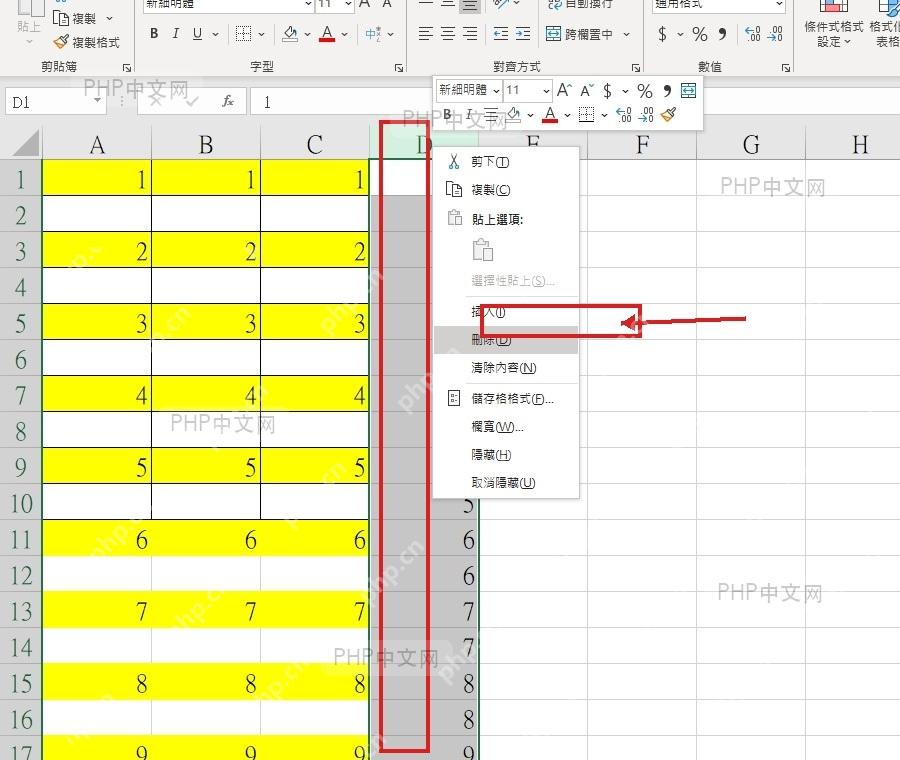Click ribbon Percent Style icon
Image resolution: width=900 pixels, height=760 pixels.
[x=700, y=34]
